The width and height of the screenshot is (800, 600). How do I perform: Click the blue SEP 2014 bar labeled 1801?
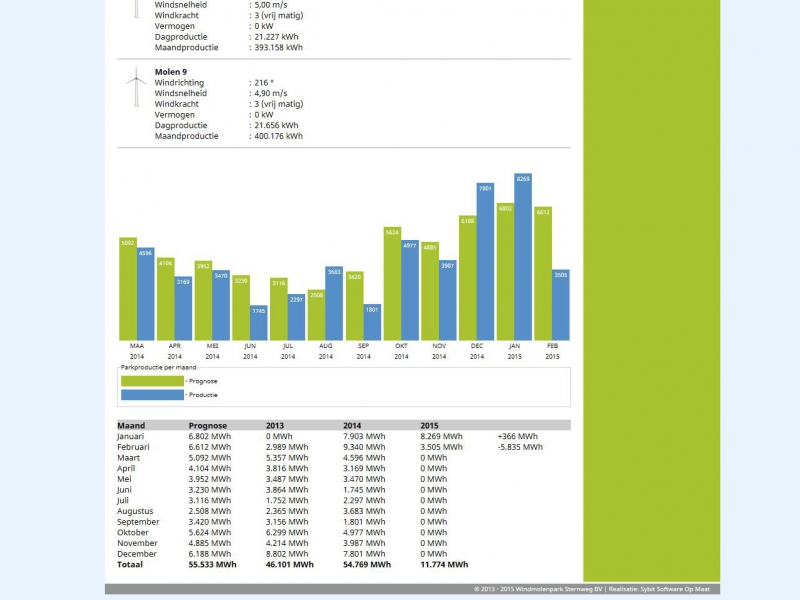[x=372, y=323]
